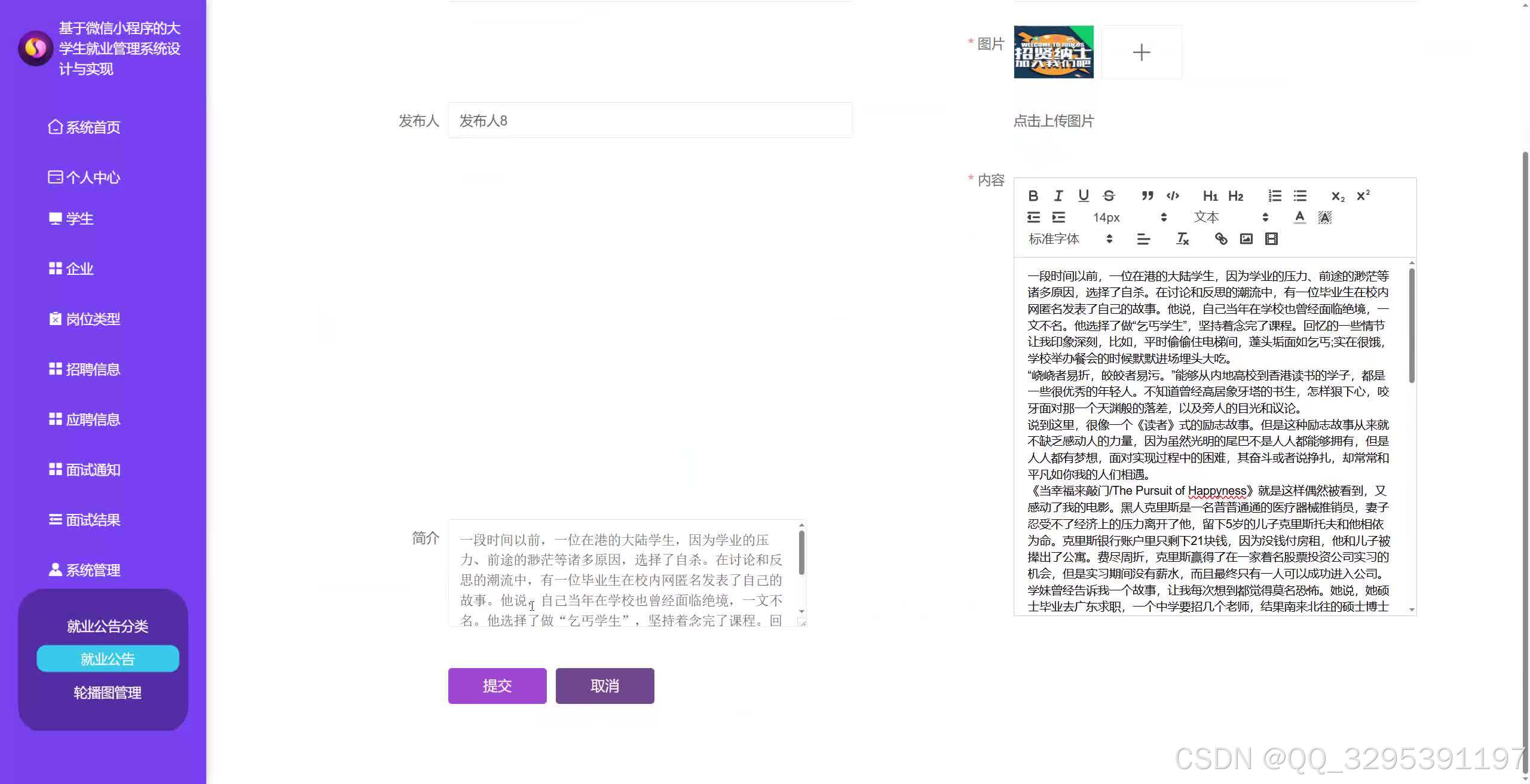Insert an image into the content editor
The height and width of the screenshot is (784, 1530).
[x=1246, y=238]
